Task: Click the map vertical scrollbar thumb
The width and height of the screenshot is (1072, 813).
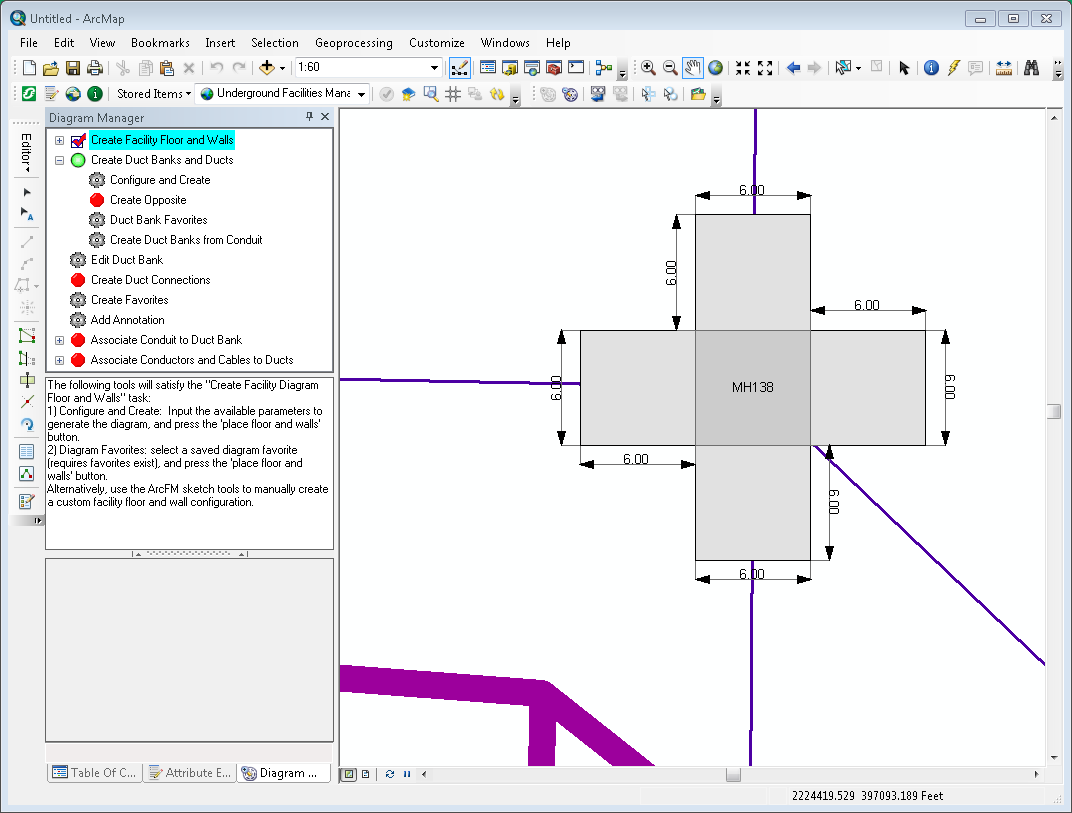Action: [1054, 411]
